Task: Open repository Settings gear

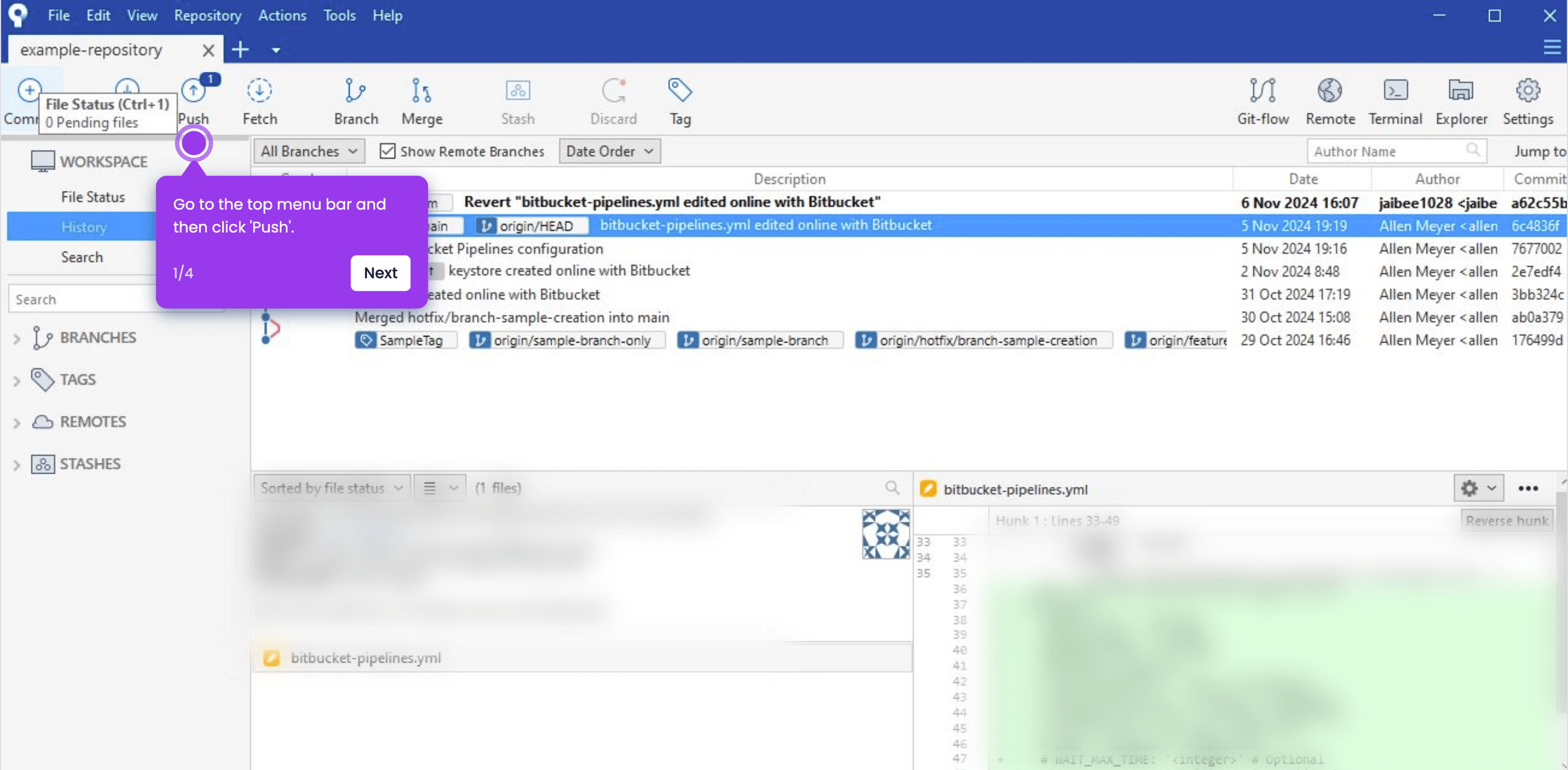Action: click(x=1527, y=91)
